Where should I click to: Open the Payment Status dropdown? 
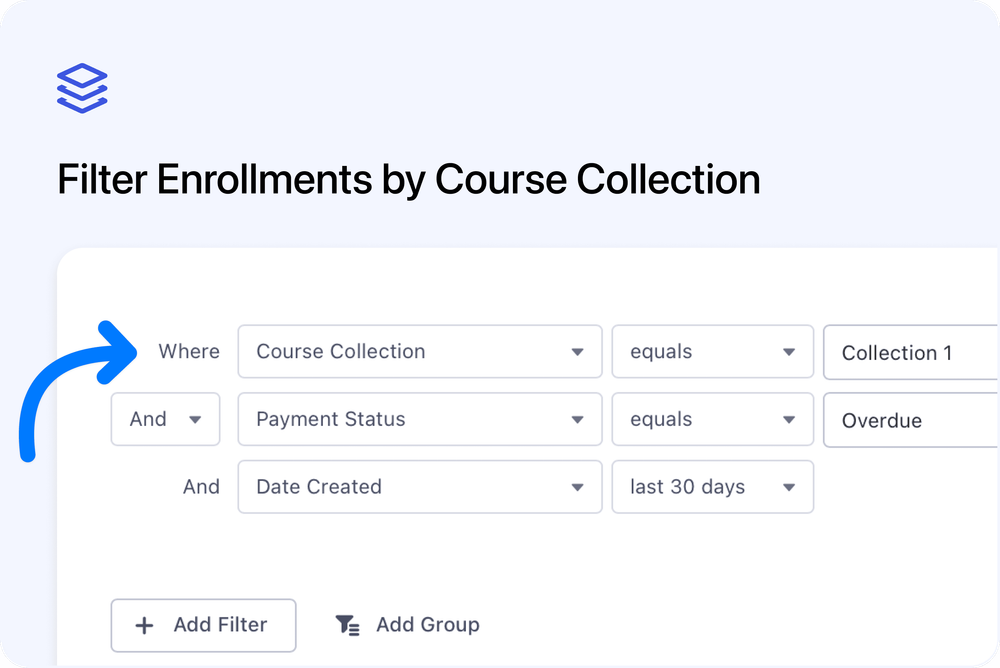(419, 419)
